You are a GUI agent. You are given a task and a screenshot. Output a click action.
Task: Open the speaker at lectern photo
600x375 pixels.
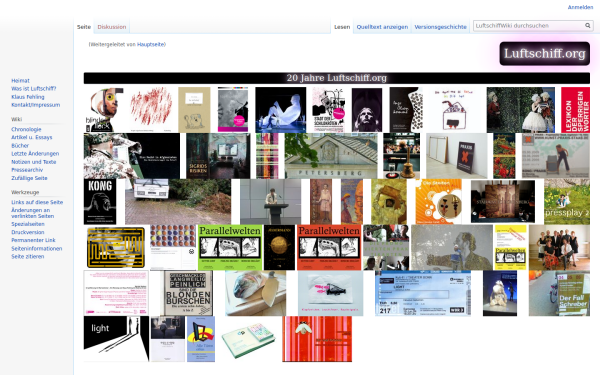coord(271,202)
